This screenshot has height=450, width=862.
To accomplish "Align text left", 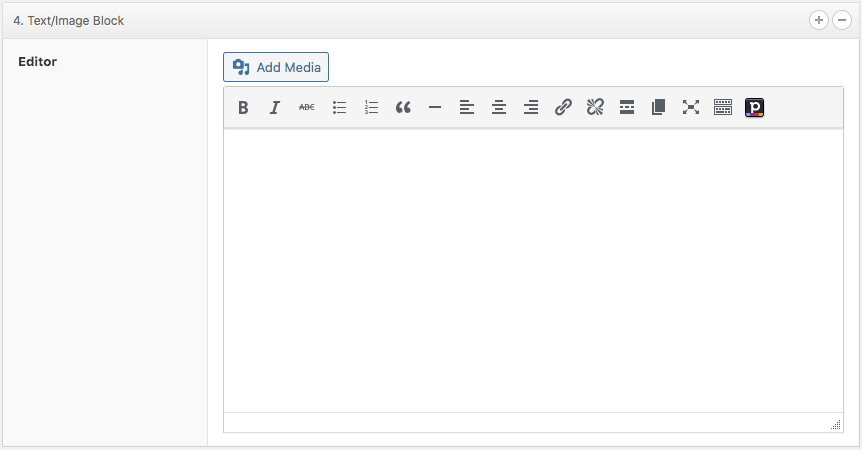I will coord(467,107).
